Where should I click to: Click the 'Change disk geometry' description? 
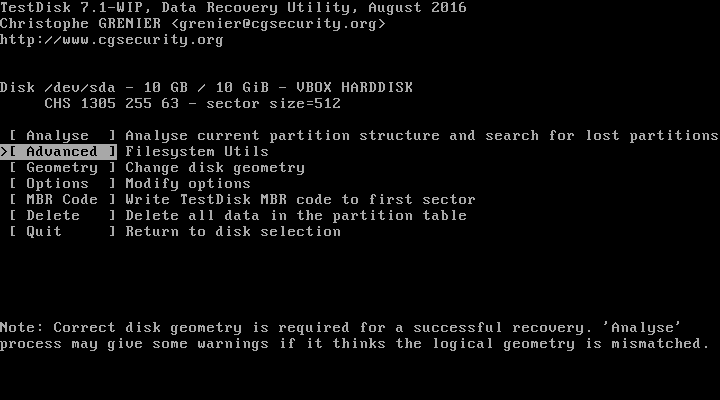tap(215, 168)
